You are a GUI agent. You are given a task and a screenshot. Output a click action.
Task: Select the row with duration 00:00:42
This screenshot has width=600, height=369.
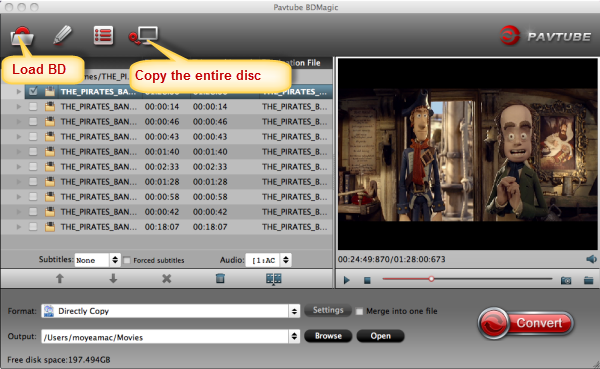coord(167,212)
